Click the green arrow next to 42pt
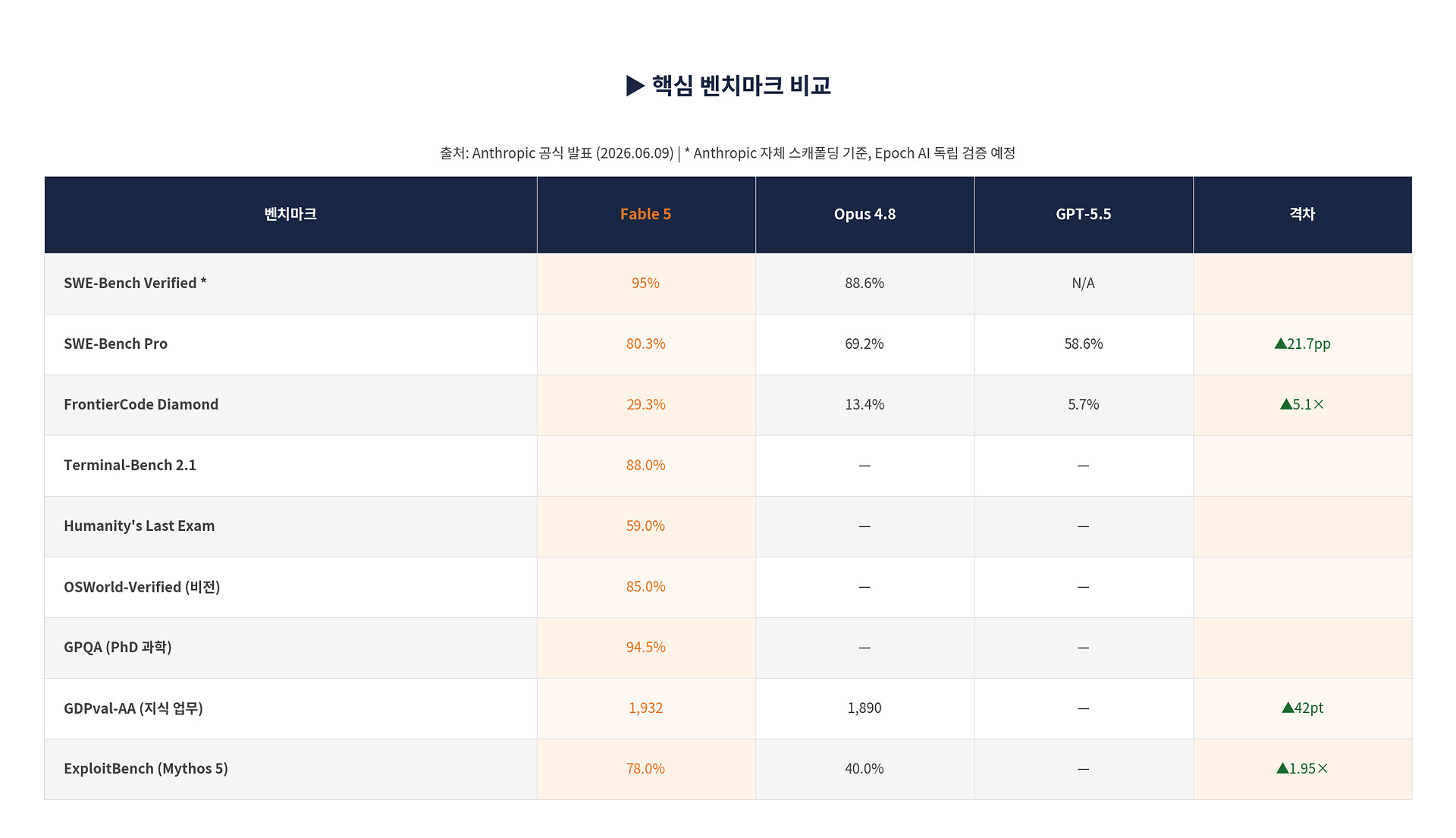 [1288, 708]
